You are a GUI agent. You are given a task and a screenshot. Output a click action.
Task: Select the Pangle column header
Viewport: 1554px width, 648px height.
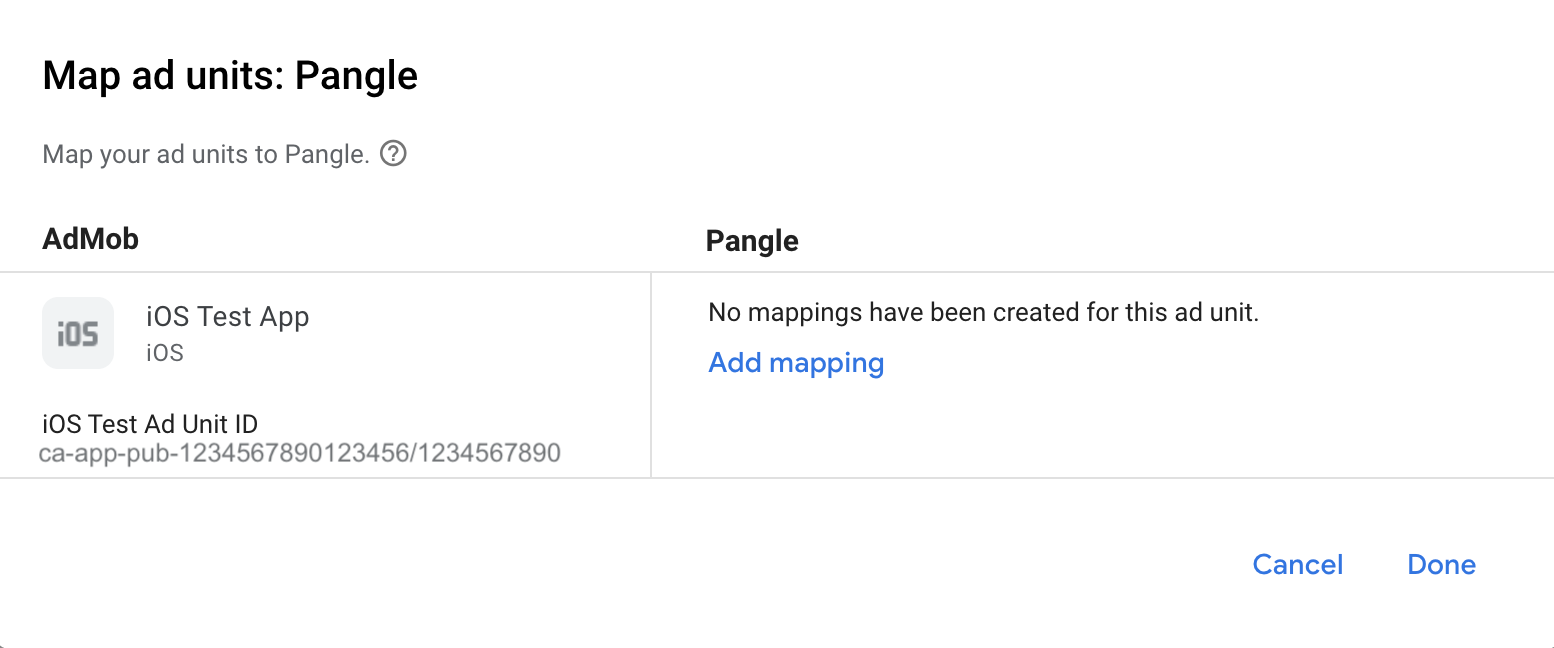[x=752, y=240]
